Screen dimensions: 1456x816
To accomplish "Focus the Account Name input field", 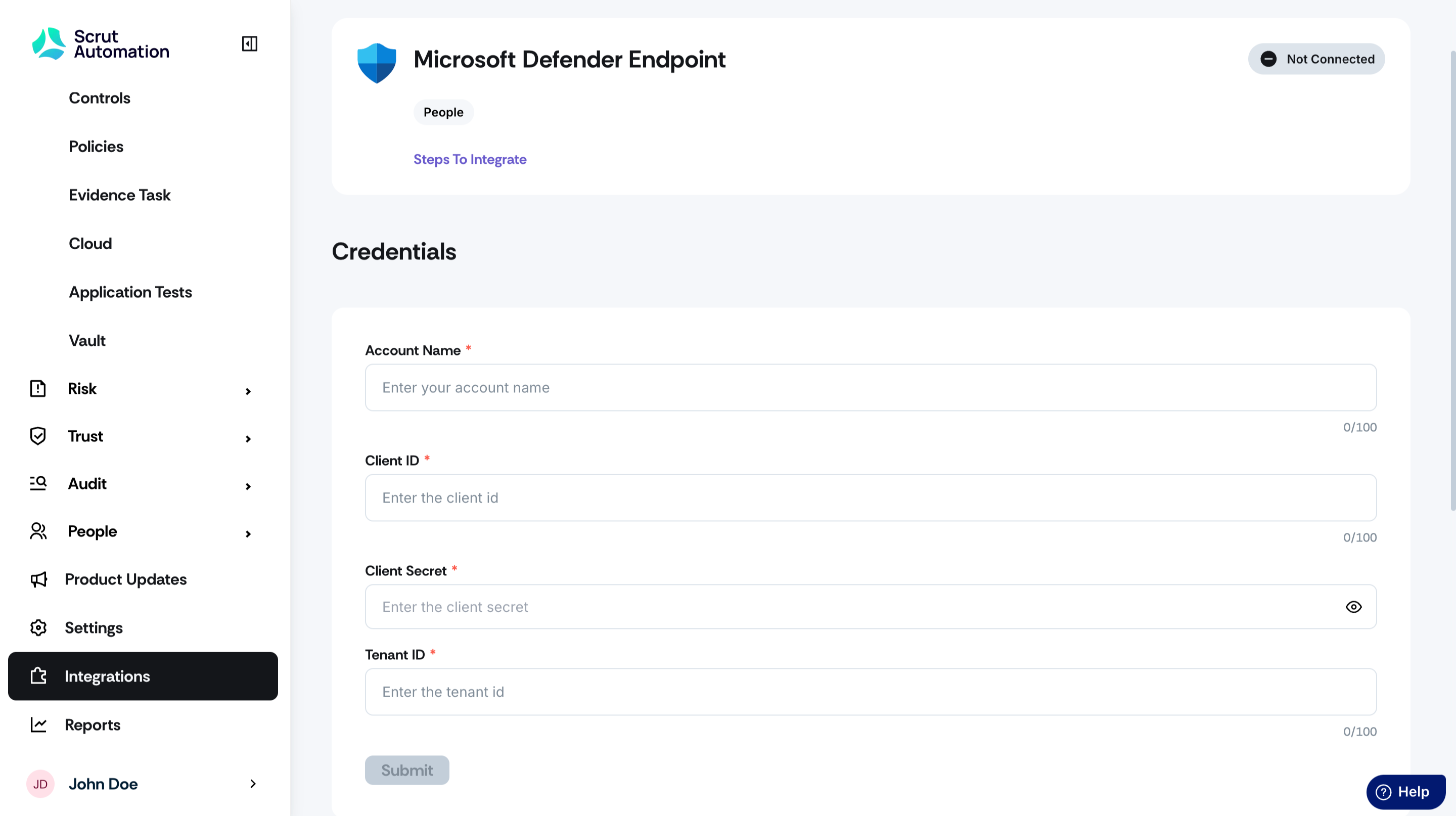I will [x=871, y=388].
